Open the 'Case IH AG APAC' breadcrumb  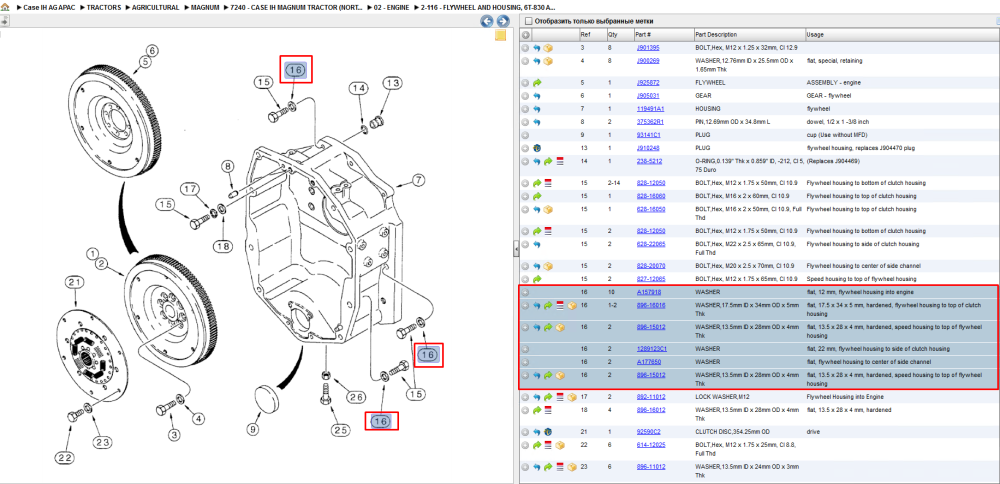(x=49, y=8)
